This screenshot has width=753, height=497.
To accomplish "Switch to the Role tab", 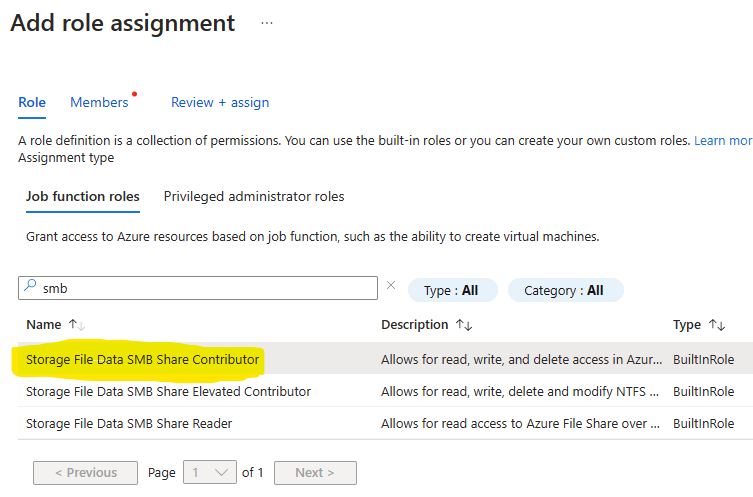I will [x=32, y=102].
